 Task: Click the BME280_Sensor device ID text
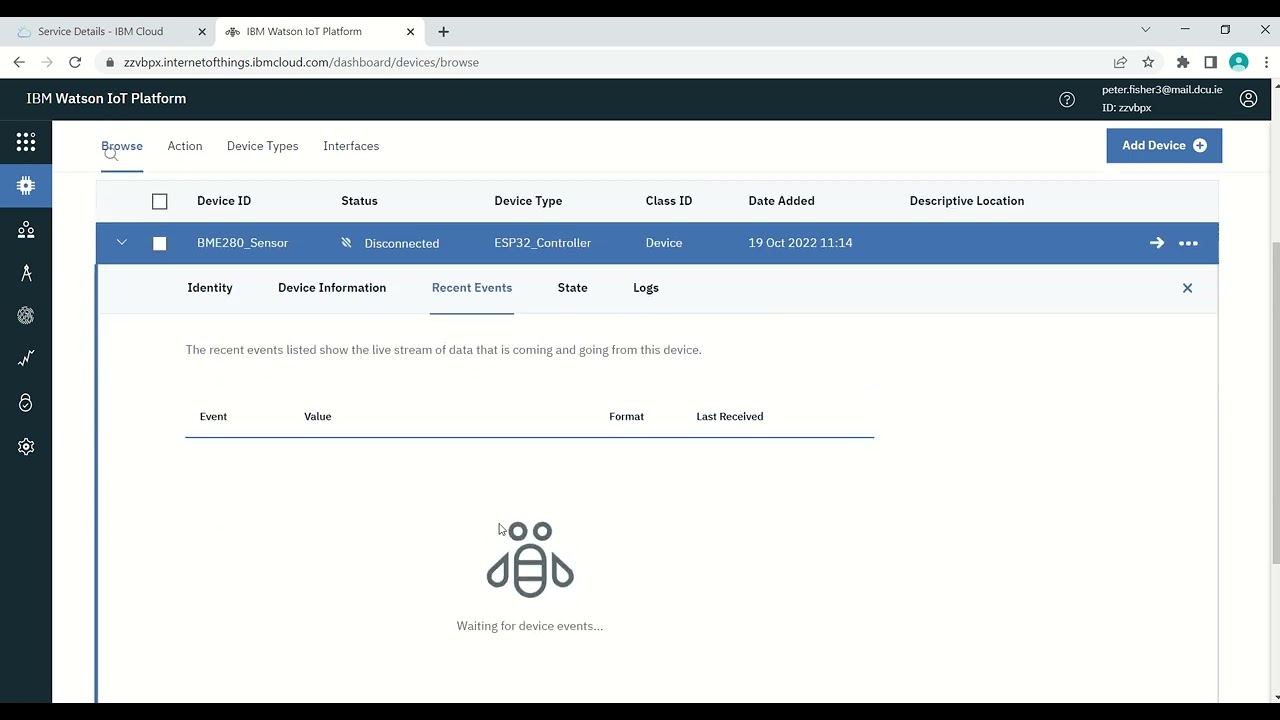click(242, 243)
